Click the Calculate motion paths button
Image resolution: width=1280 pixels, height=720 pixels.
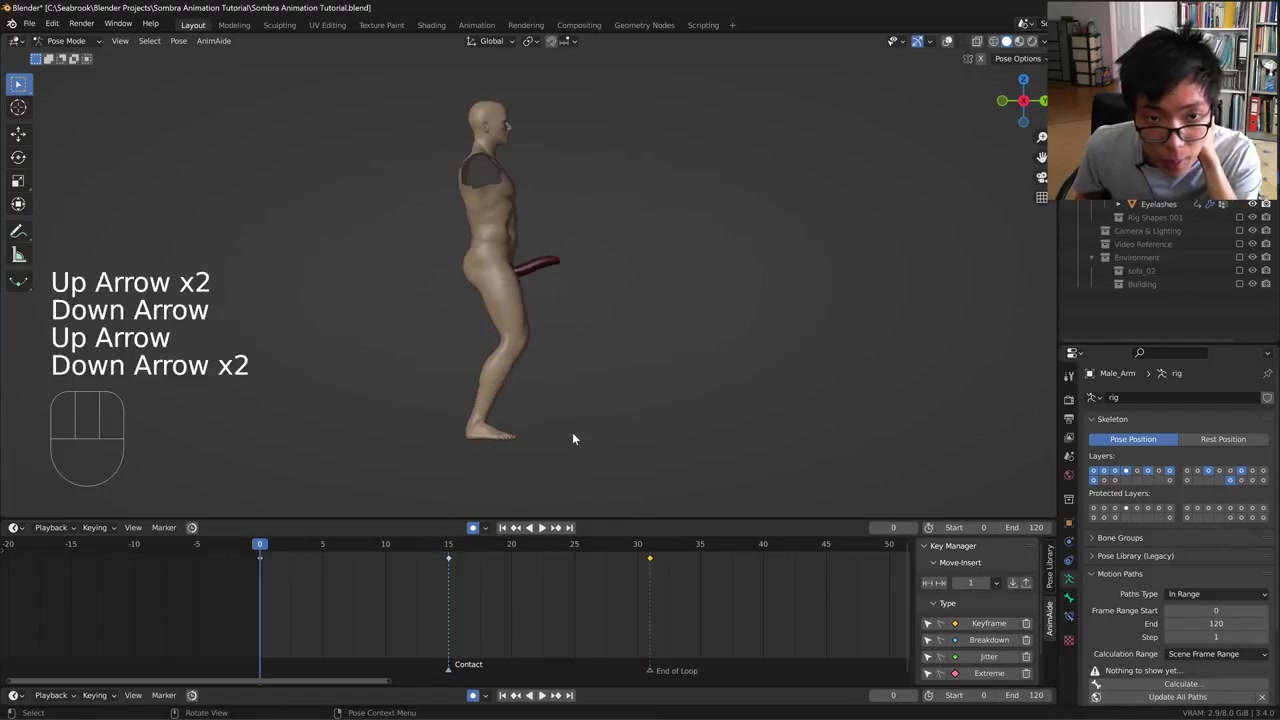(1182, 684)
